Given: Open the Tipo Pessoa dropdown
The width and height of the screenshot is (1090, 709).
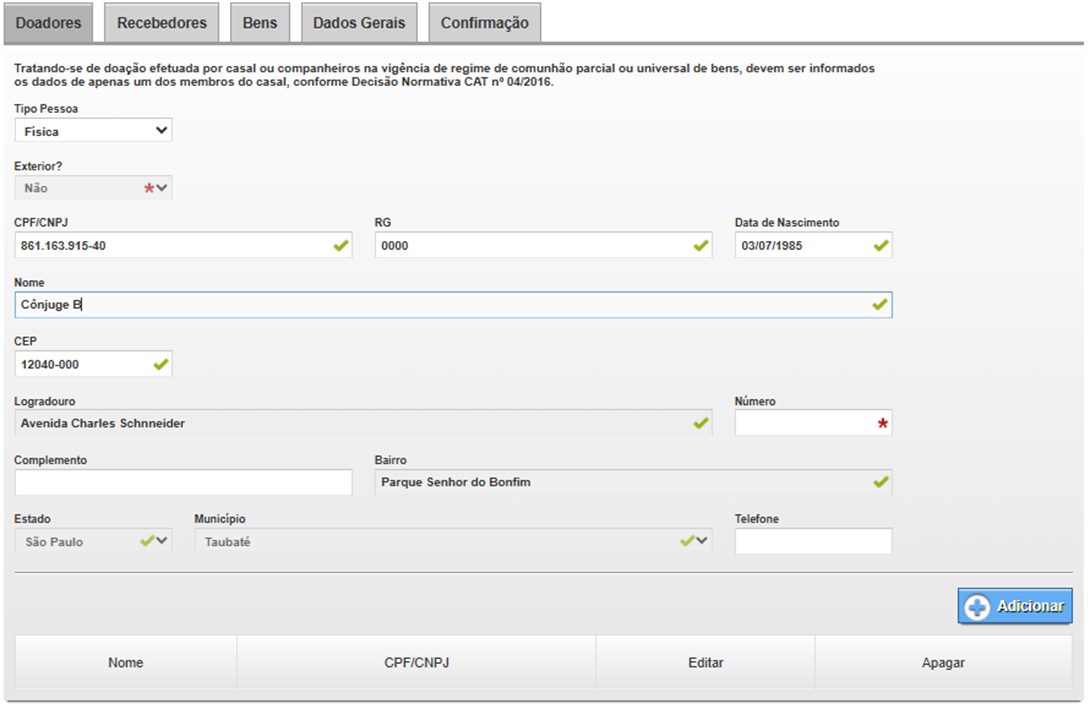Looking at the screenshot, I should pyautogui.click(x=93, y=130).
